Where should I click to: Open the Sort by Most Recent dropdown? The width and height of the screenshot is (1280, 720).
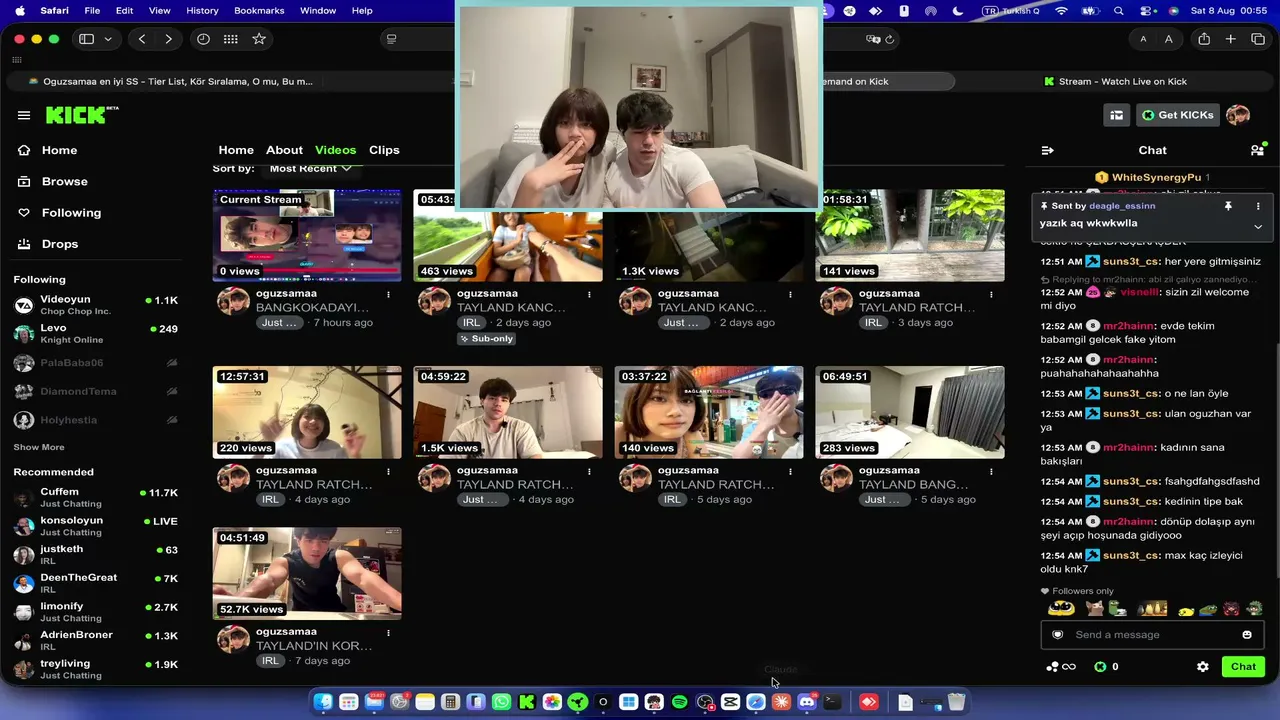click(310, 168)
